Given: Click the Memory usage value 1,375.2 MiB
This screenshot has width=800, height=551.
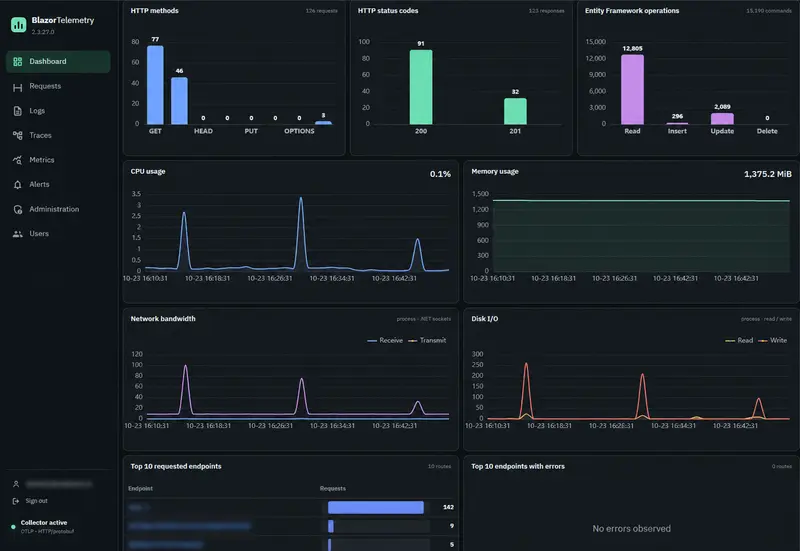Looking at the screenshot, I should pyautogui.click(x=768, y=174).
